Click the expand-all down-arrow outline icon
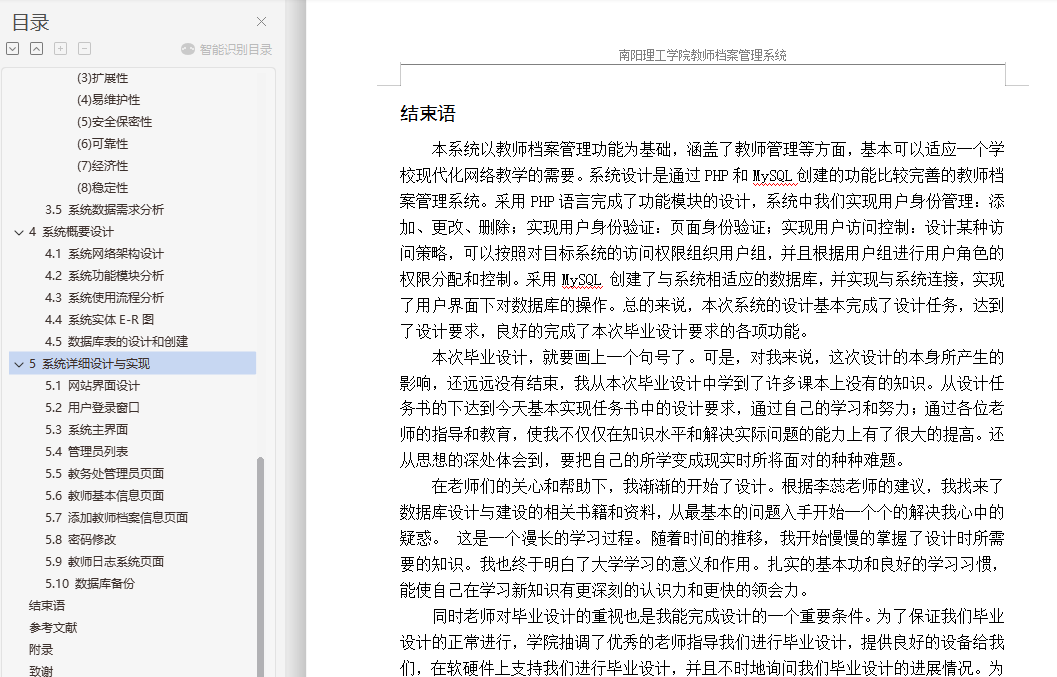The width and height of the screenshot is (1057, 677). point(13,49)
